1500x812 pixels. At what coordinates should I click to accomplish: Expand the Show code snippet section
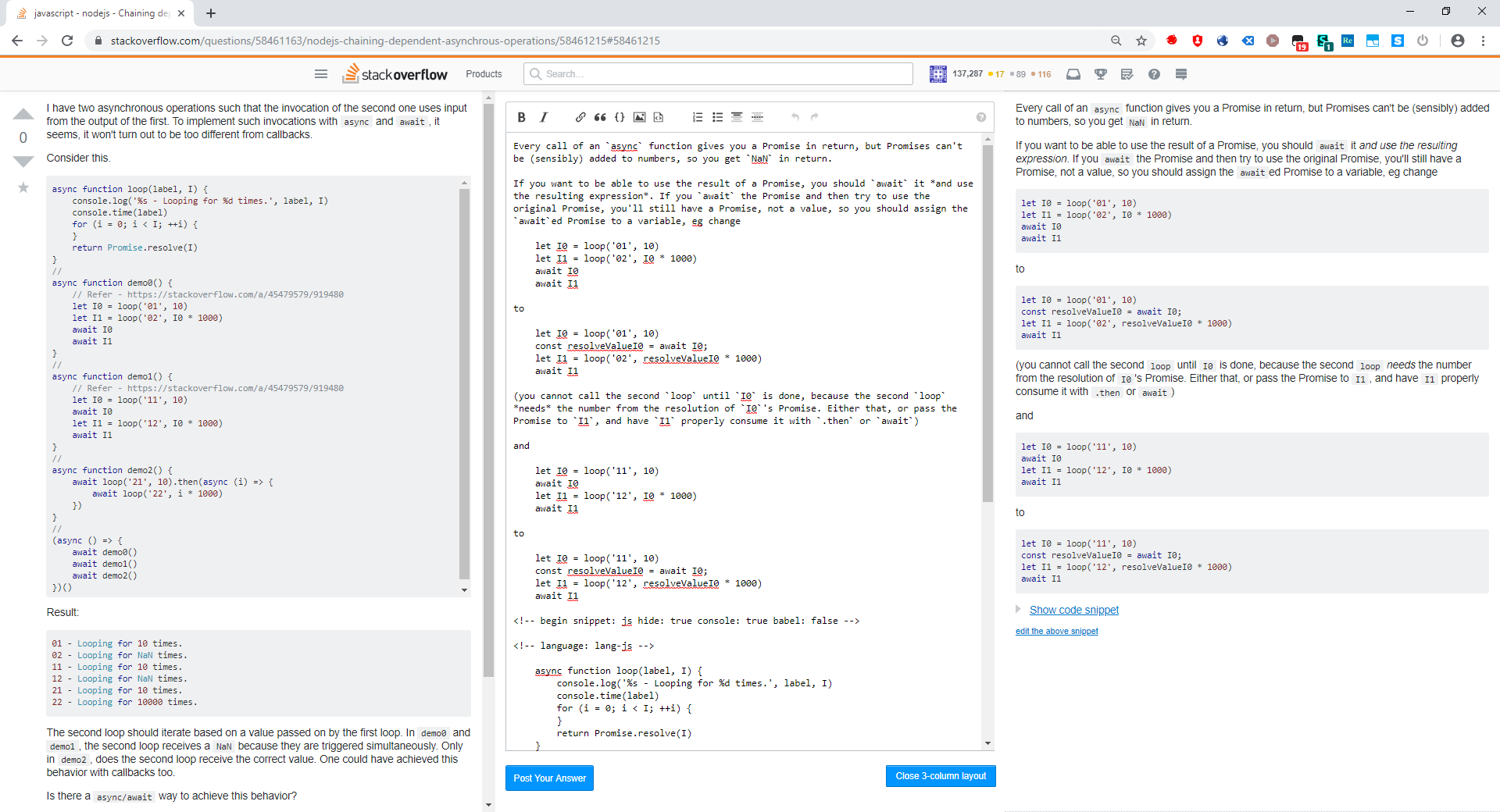point(1074,610)
